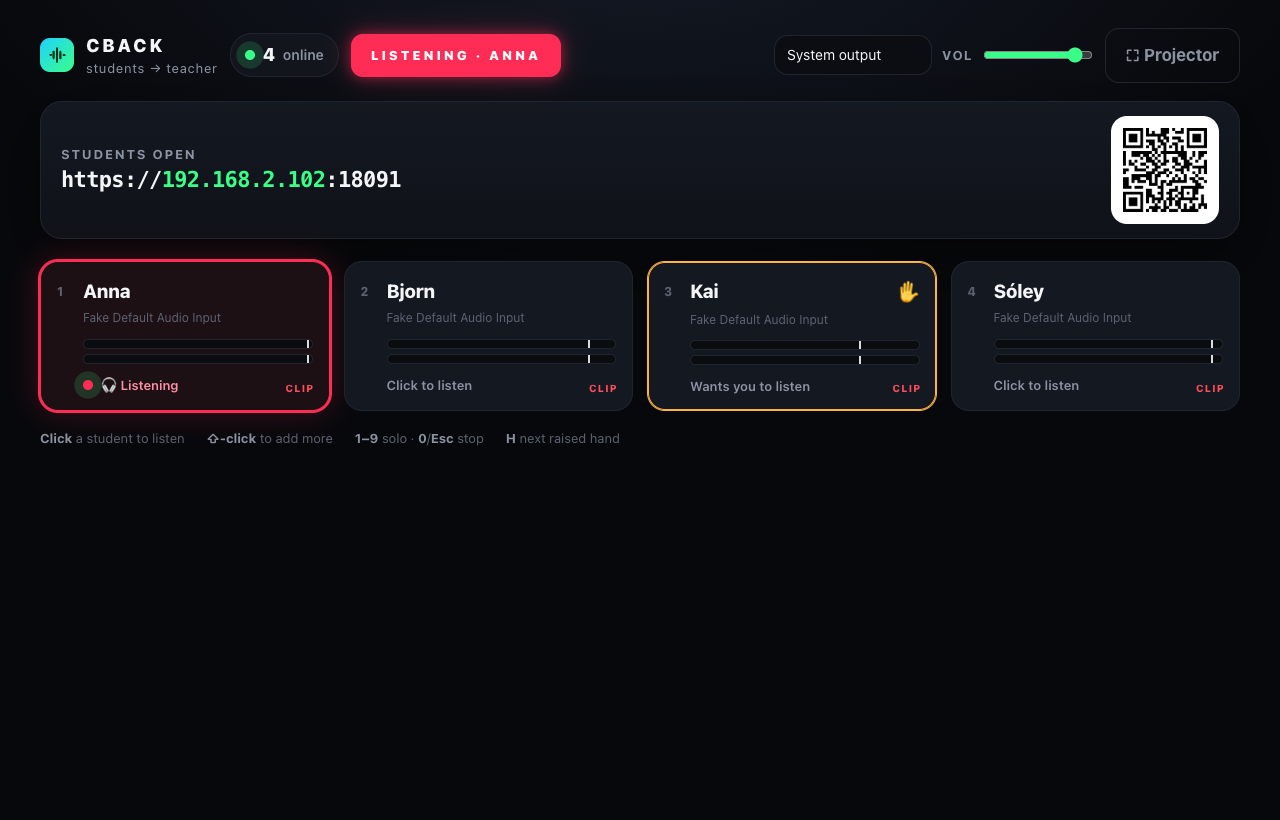Click the "Click a student to listen" hint

(x=112, y=439)
